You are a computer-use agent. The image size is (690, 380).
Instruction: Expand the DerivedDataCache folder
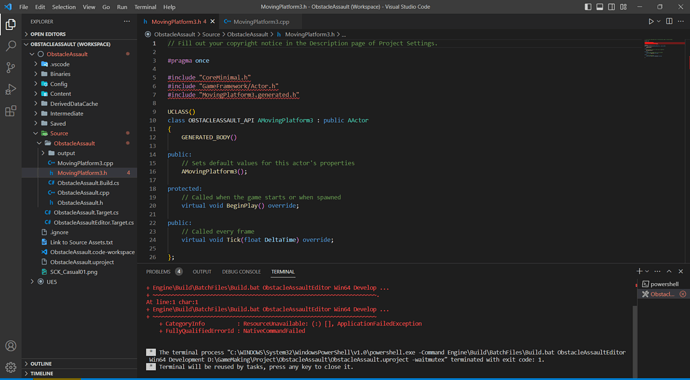79,104
